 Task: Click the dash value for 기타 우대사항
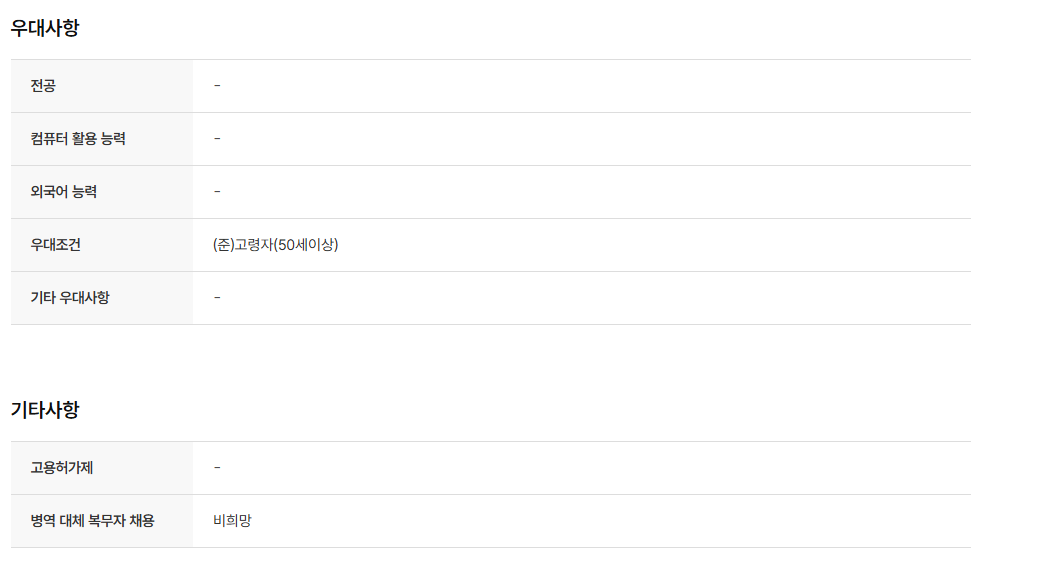pyautogui.click(x=217, y=298)
